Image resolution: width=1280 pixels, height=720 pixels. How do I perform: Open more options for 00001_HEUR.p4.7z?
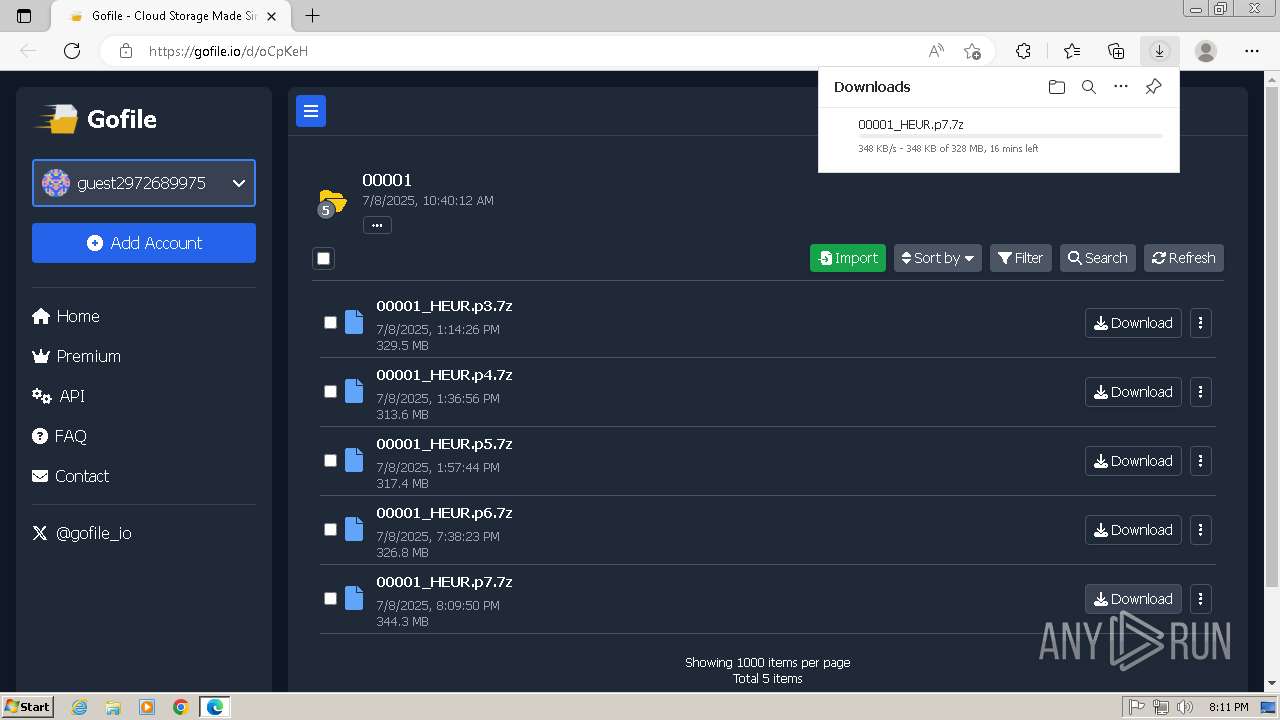coord(1200,392)
